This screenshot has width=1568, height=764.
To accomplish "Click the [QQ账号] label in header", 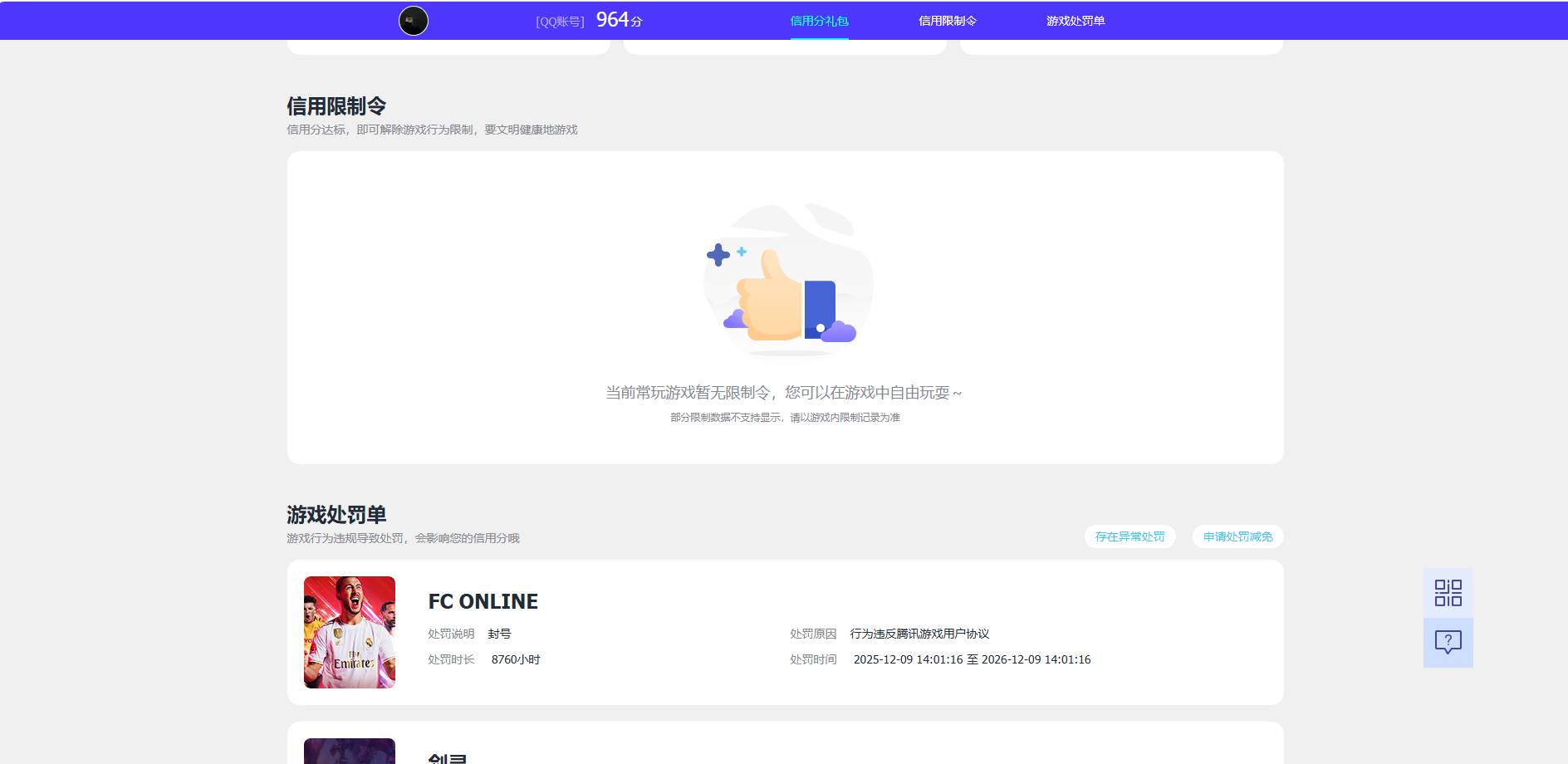I will point(560,22).
